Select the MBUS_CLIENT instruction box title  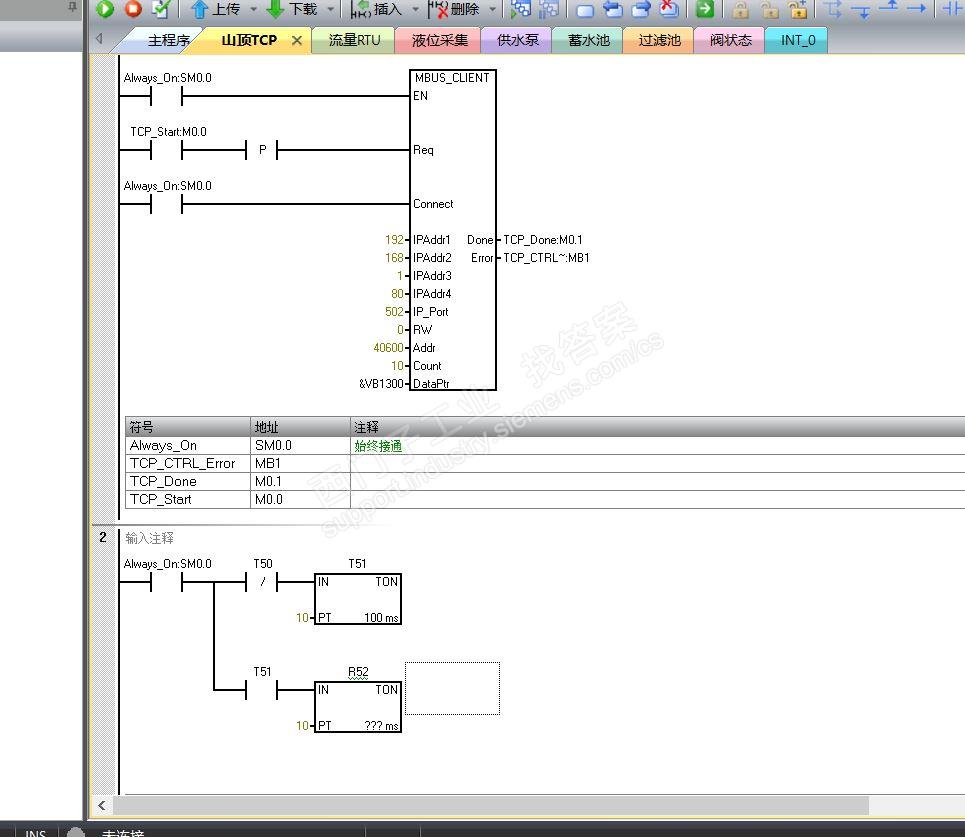click(x=452, y=78)
